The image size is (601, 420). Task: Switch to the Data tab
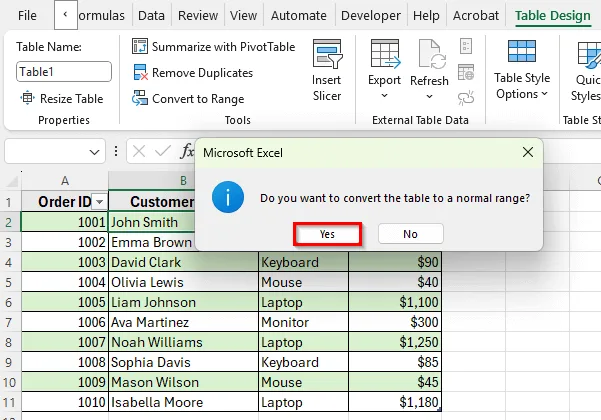151,15
